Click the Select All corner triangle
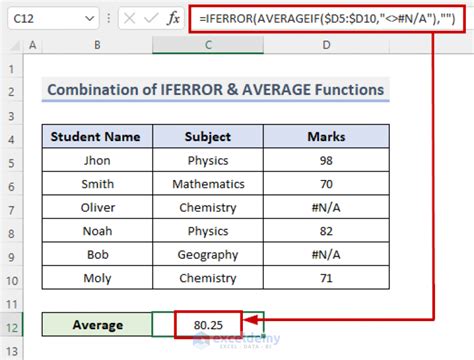The width and height of the screenshot is (474, 360). tap(14, 45)
